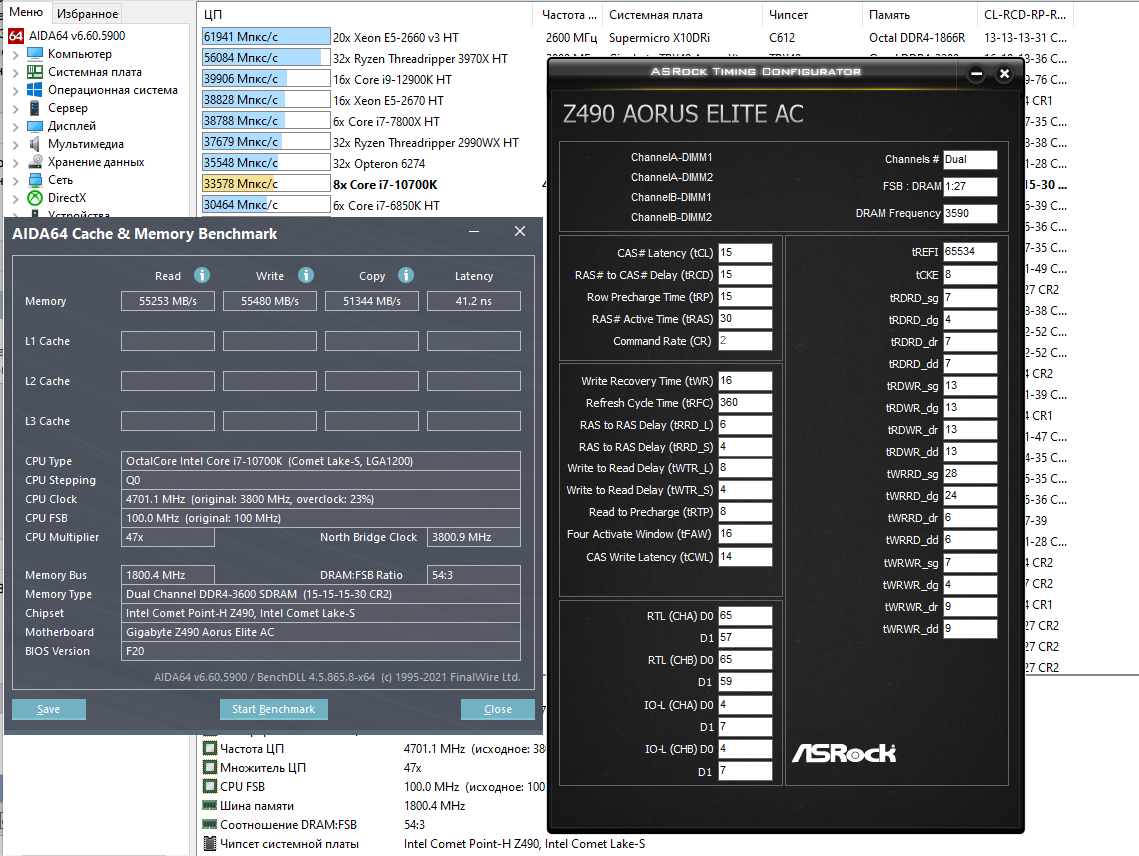Viewport: 1139px width, 856px height.
Task: Click the CPU FSB row icon
Action: (210, 786)
